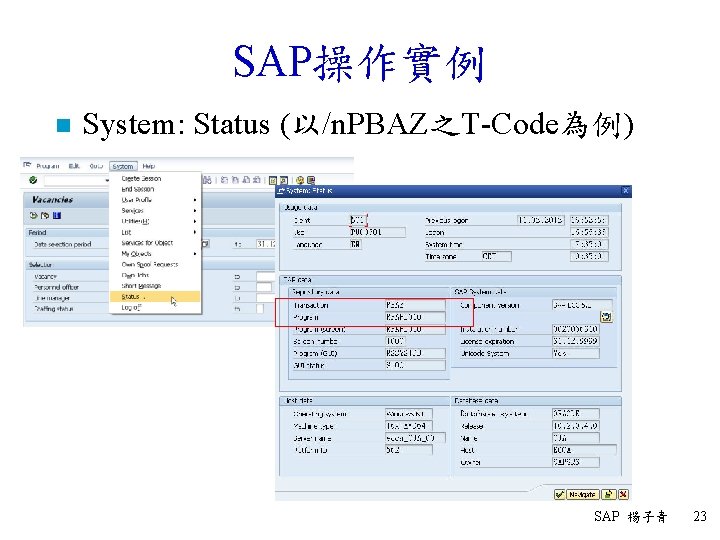720x540 pixels.
Task: Click the green checkmark Continue button
Action: (559, 495)
